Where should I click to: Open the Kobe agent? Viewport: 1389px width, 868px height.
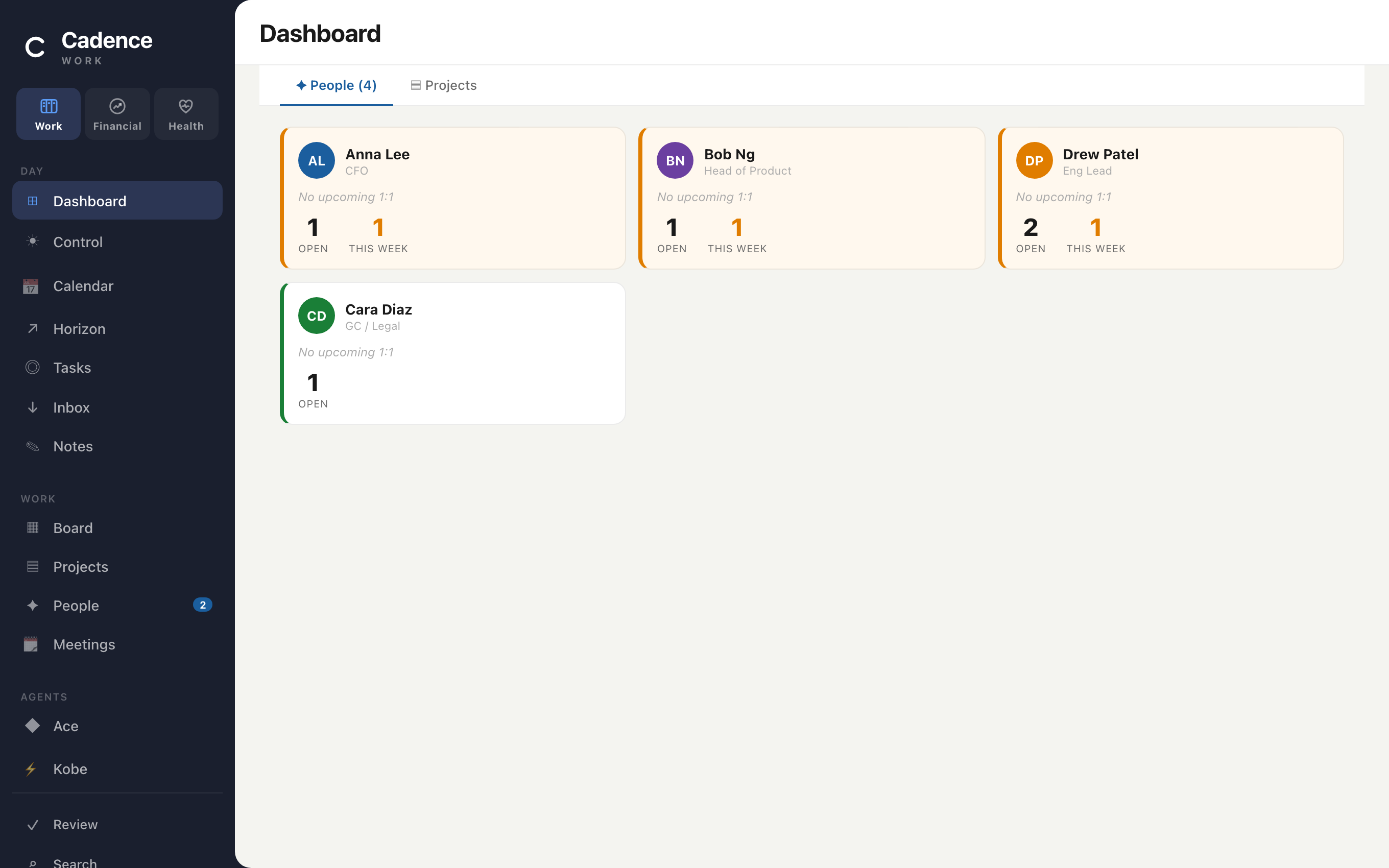click(x=117, y=768)
